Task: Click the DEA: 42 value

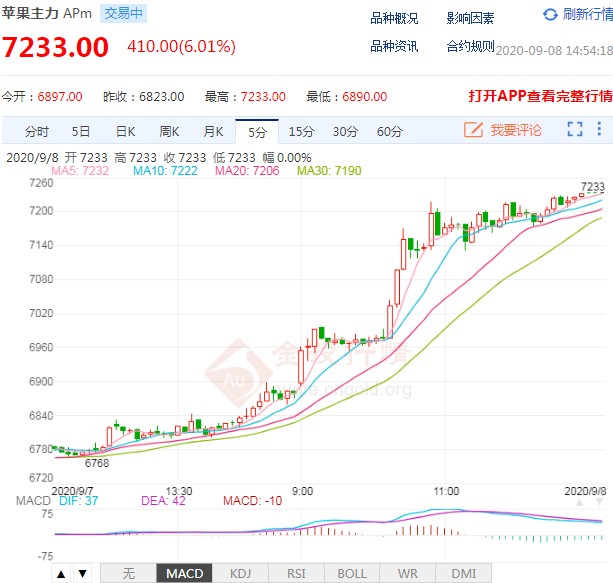Action: pos(163,501)
